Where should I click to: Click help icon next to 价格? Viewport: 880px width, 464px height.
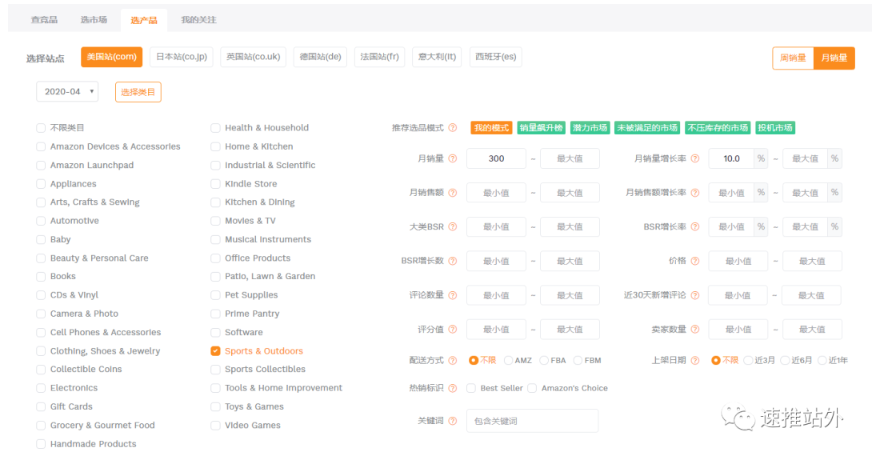click(695, 261)
